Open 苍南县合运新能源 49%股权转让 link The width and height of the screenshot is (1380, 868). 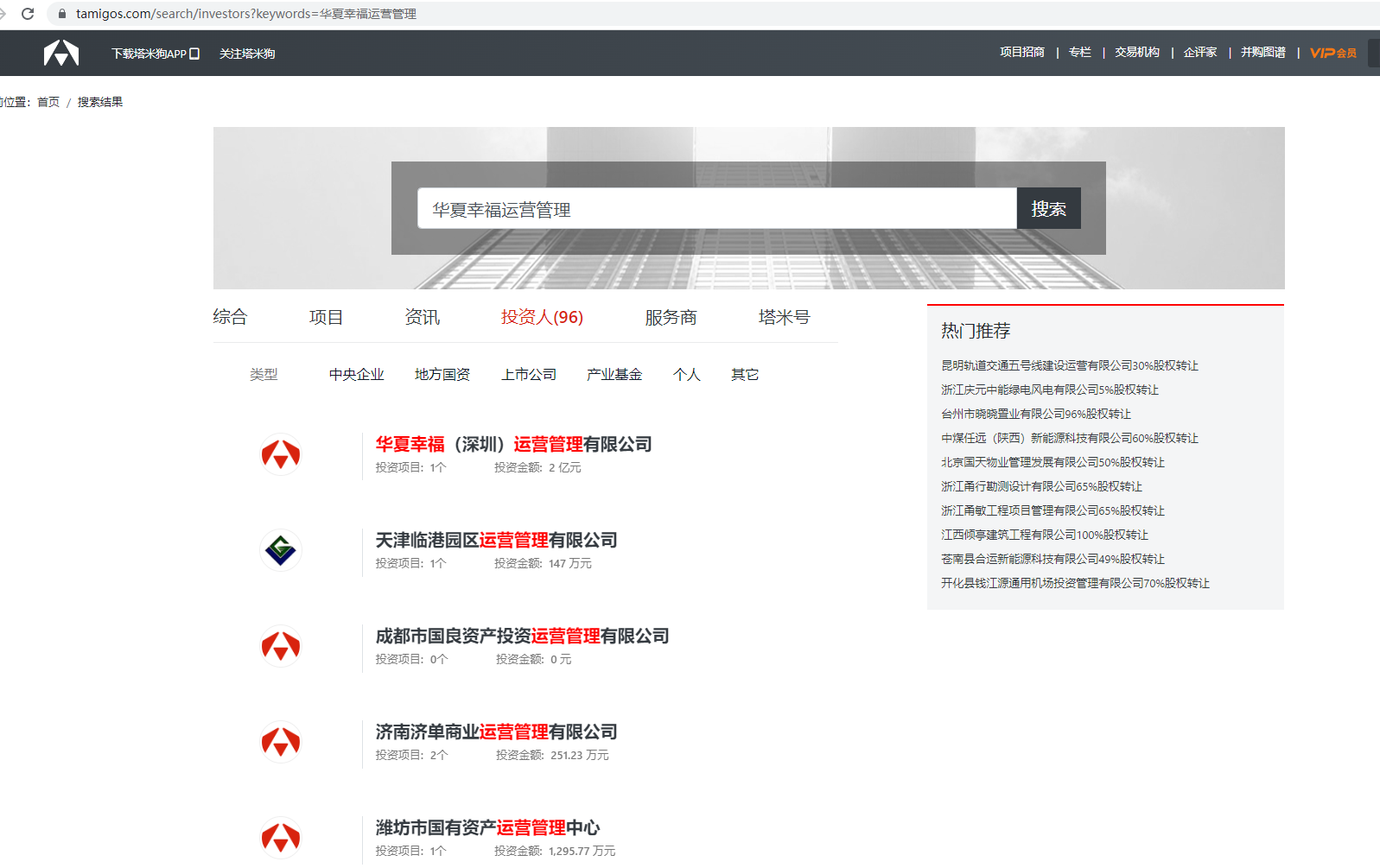[x=1053, y=559]
